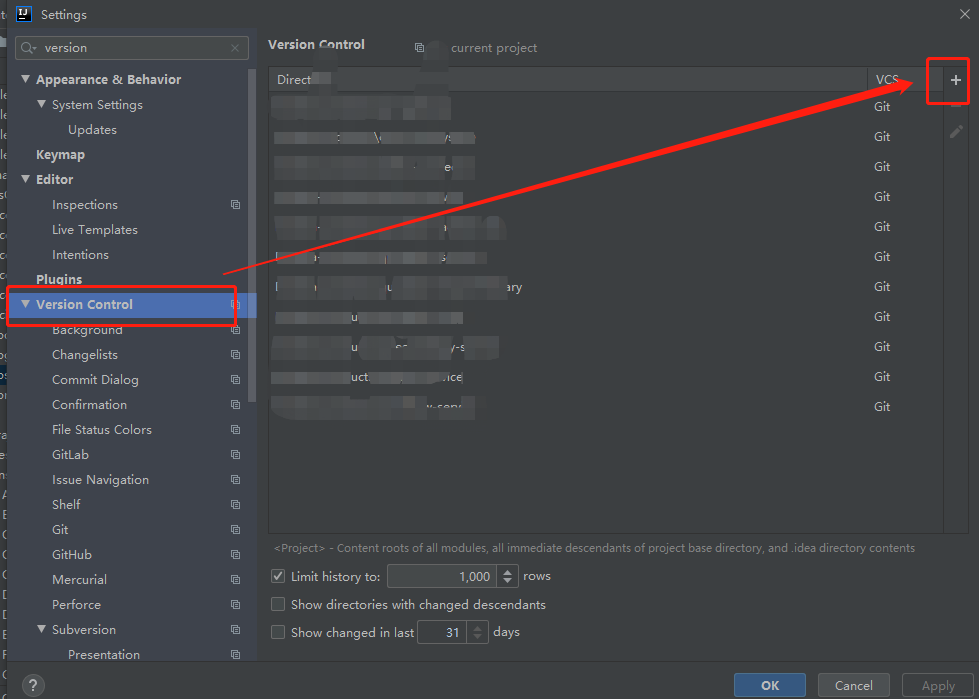Click the search magnifier icon in settings search
This screenshot has width=979, height=699.
click(x=26, y=48)
